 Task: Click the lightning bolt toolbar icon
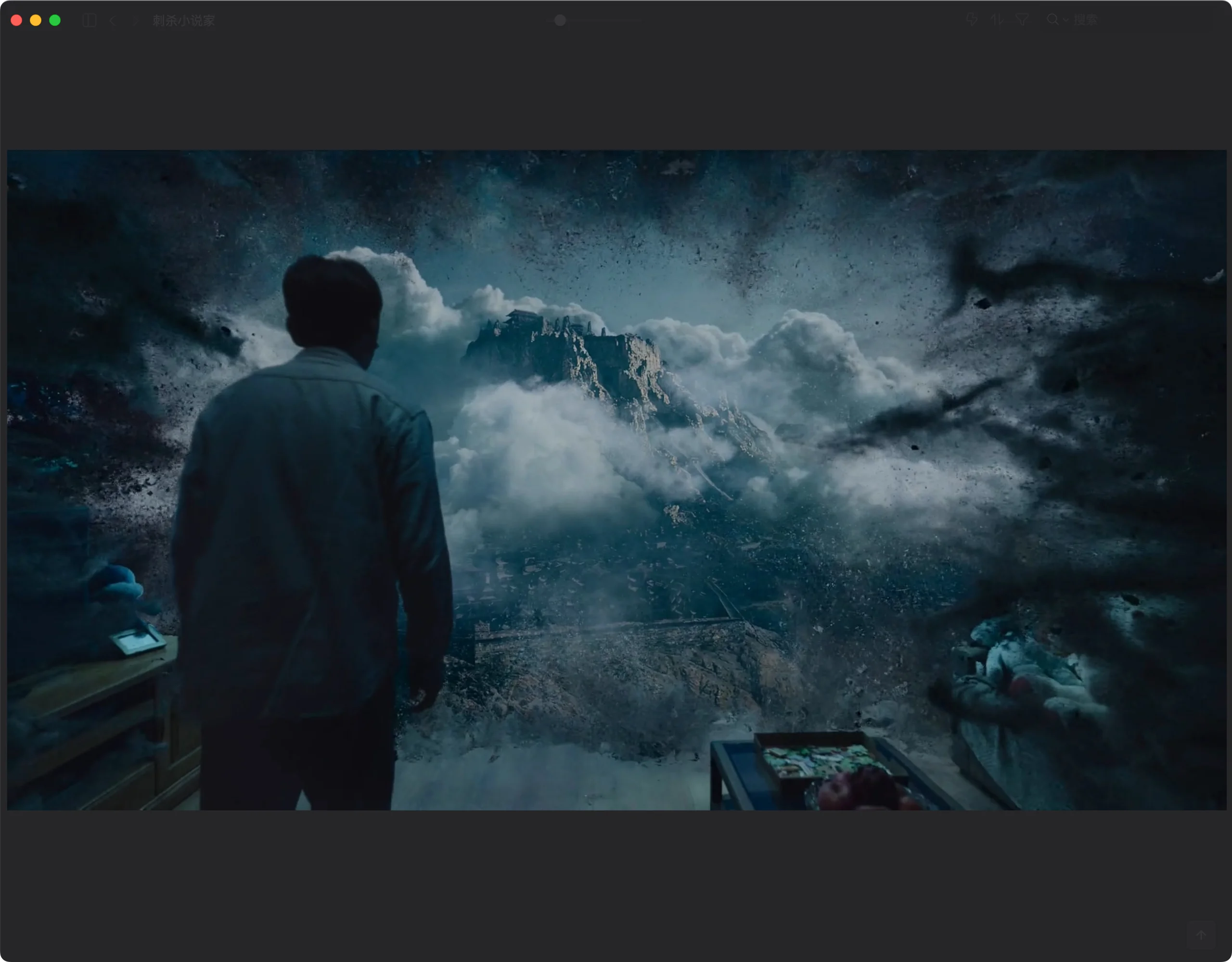tap(971, 20)
